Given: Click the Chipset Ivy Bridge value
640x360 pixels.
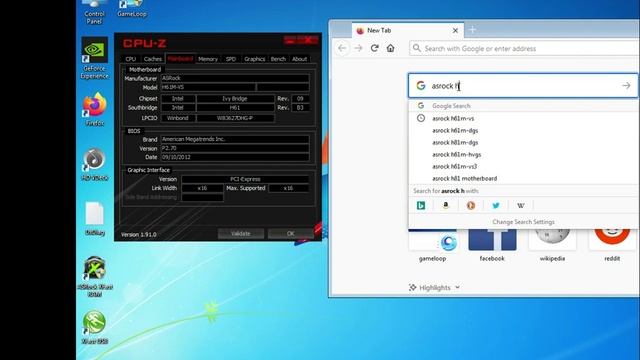Looking at the screenshot, I should pyautogui.click(x=235, y=98).
